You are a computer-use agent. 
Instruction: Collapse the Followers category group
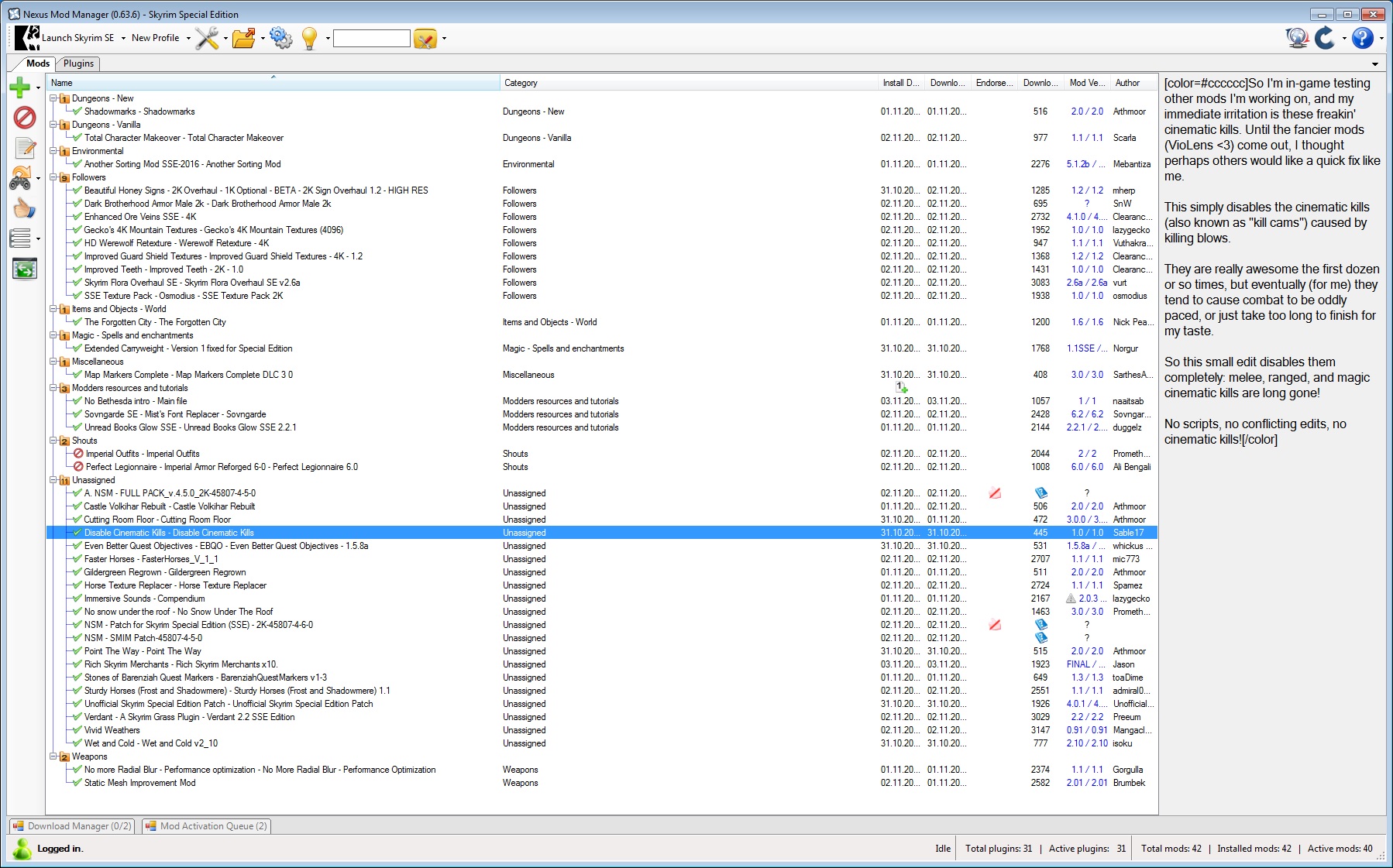point(53,177)
